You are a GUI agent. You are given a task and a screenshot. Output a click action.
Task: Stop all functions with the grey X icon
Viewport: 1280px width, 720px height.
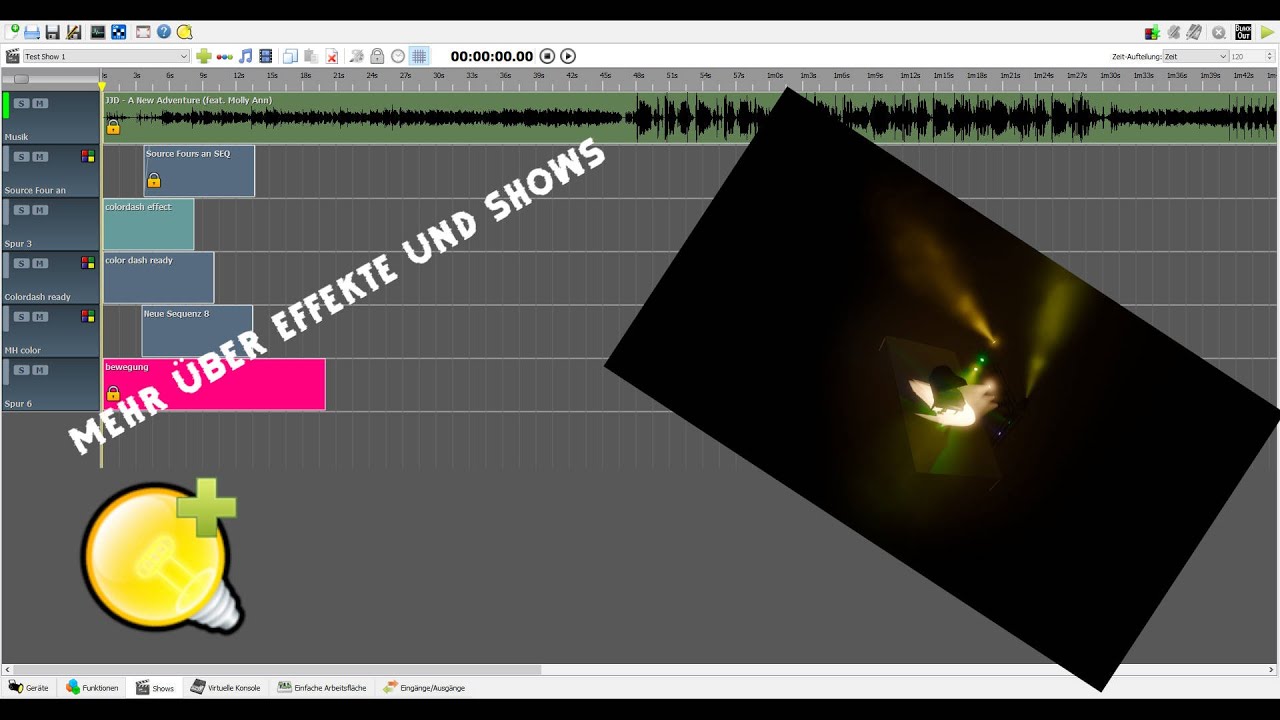tap(1219, 32)
